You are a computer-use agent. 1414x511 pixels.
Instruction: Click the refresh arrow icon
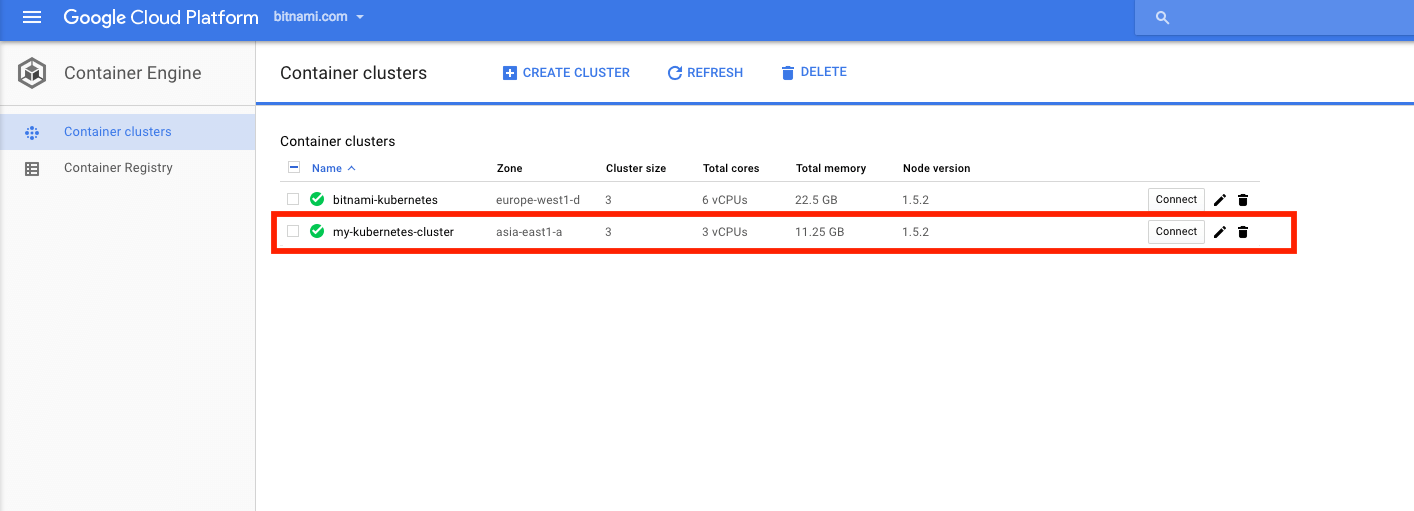point(675,73)
